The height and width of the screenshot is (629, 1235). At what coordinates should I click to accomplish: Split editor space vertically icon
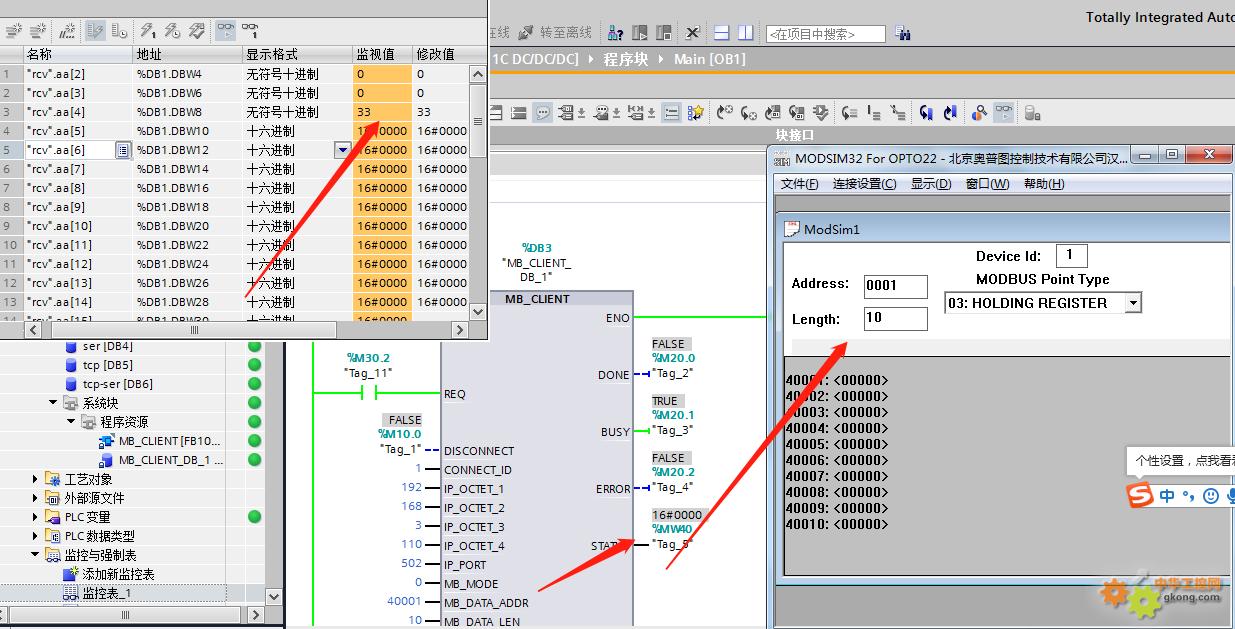745,33
